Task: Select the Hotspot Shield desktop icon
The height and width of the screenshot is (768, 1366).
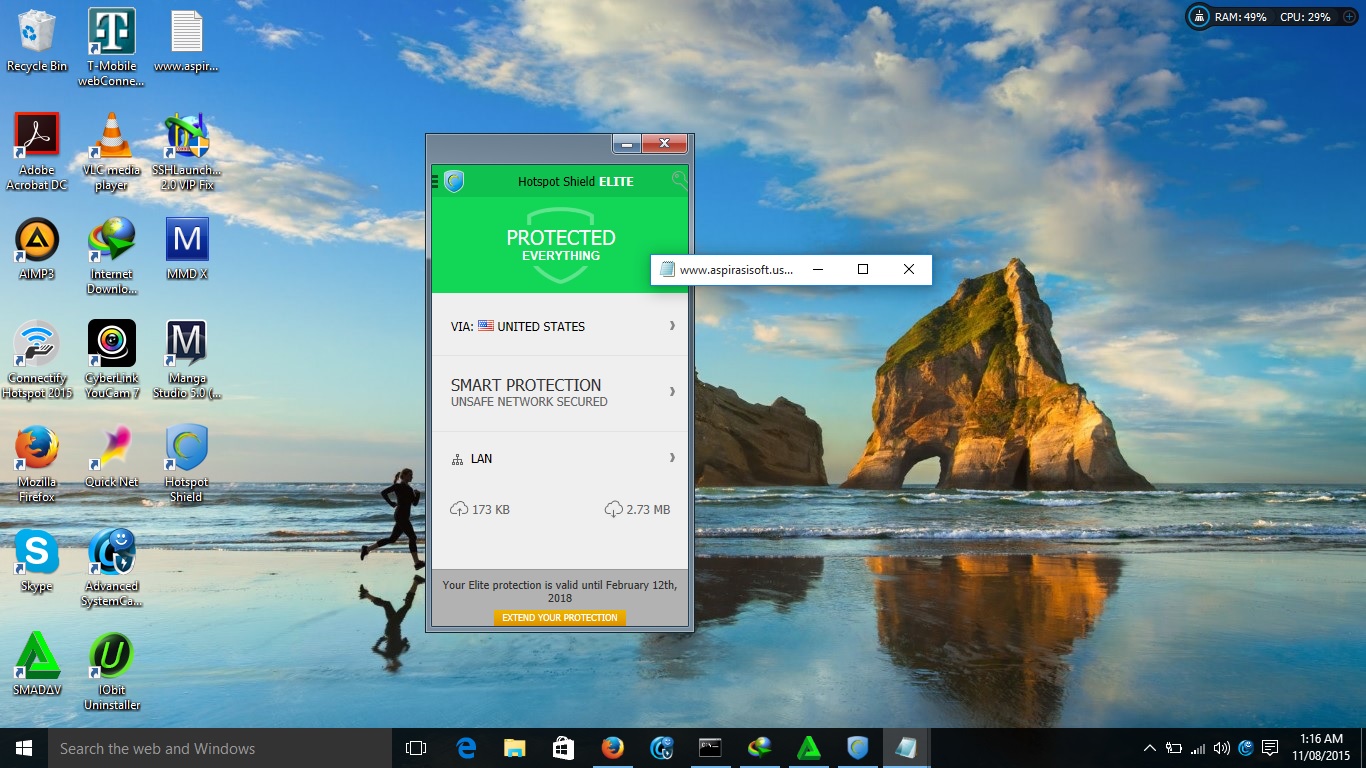Action: (x=186, y=464)
